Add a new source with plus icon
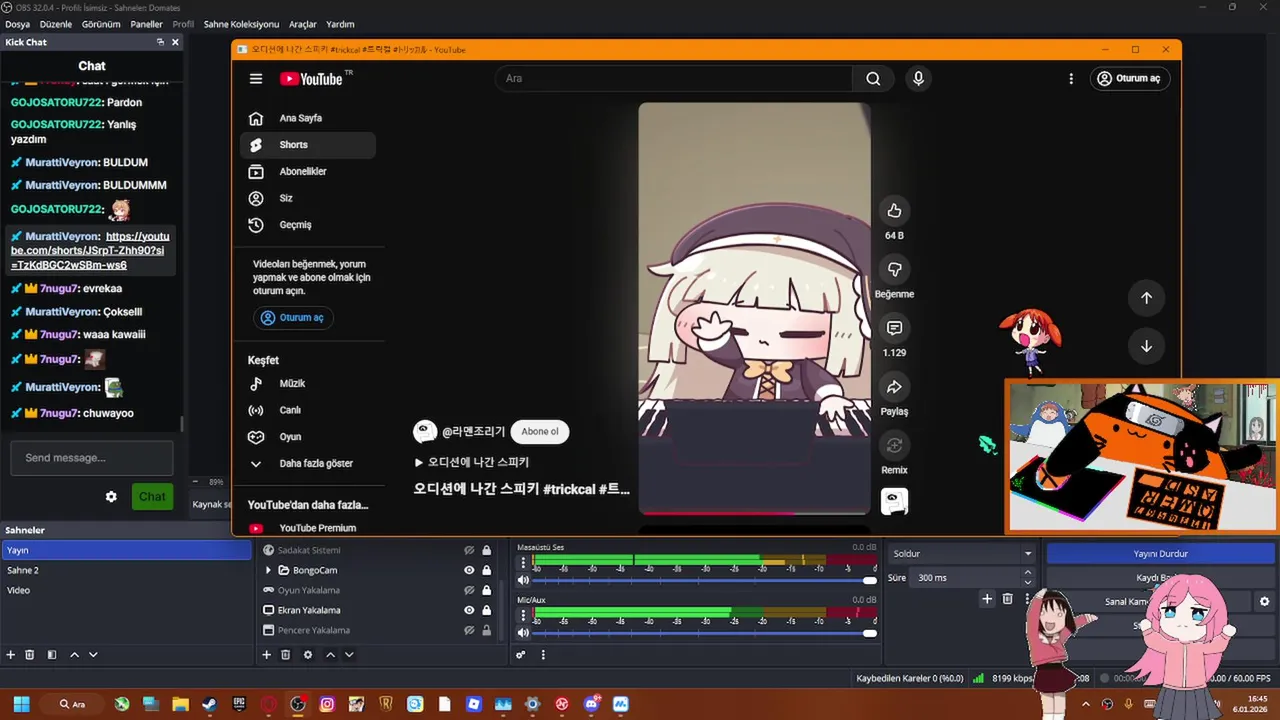This screenshot has width=1280, height=720. click(266, 655)
